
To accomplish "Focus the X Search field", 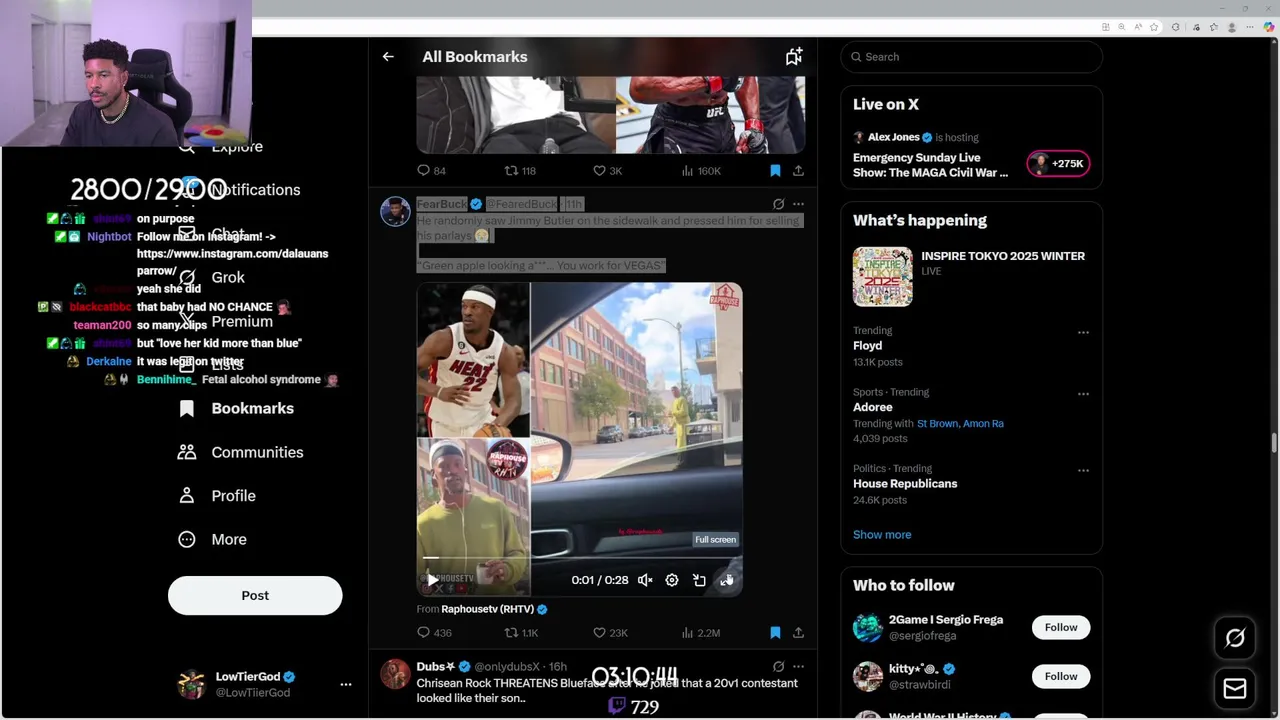I will (971, 57).
